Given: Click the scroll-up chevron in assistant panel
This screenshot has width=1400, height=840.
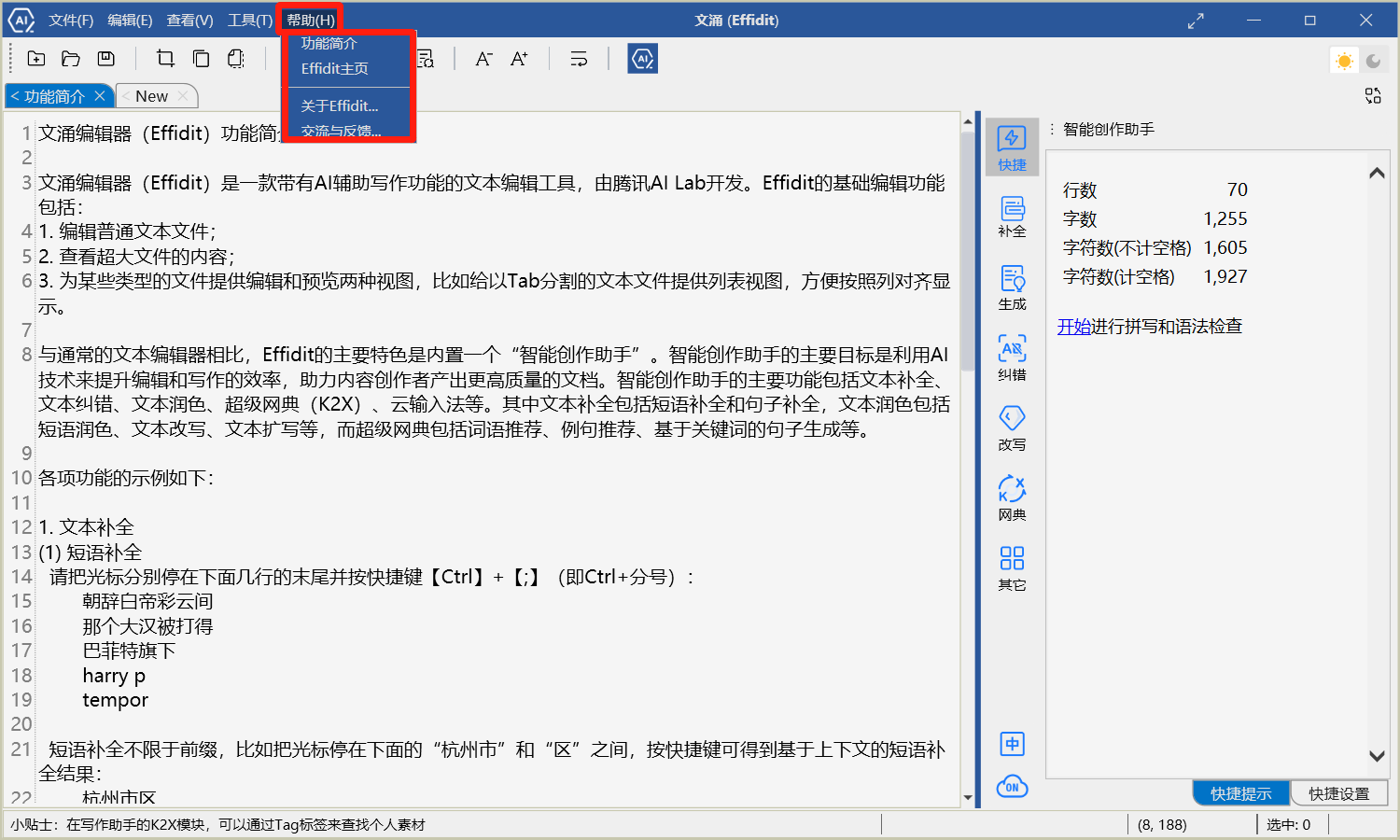Looking at the screenshot, I should 1377,173.
